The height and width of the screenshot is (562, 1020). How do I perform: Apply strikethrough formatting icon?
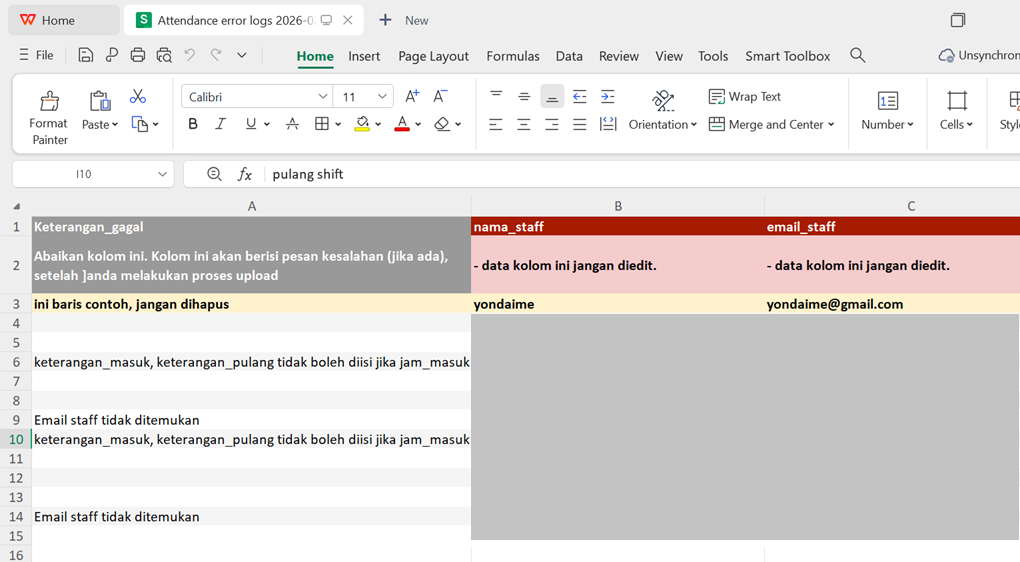[292, 124]
